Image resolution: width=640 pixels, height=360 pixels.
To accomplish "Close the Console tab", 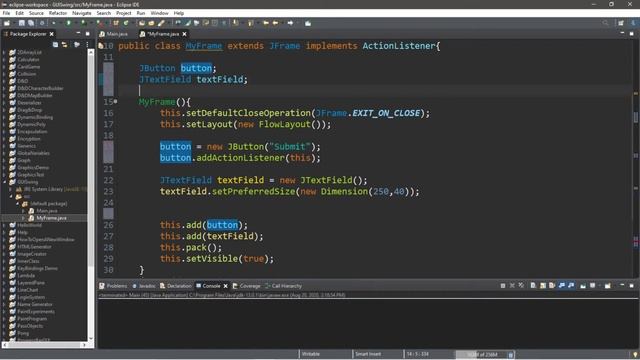I will [225, 286].
